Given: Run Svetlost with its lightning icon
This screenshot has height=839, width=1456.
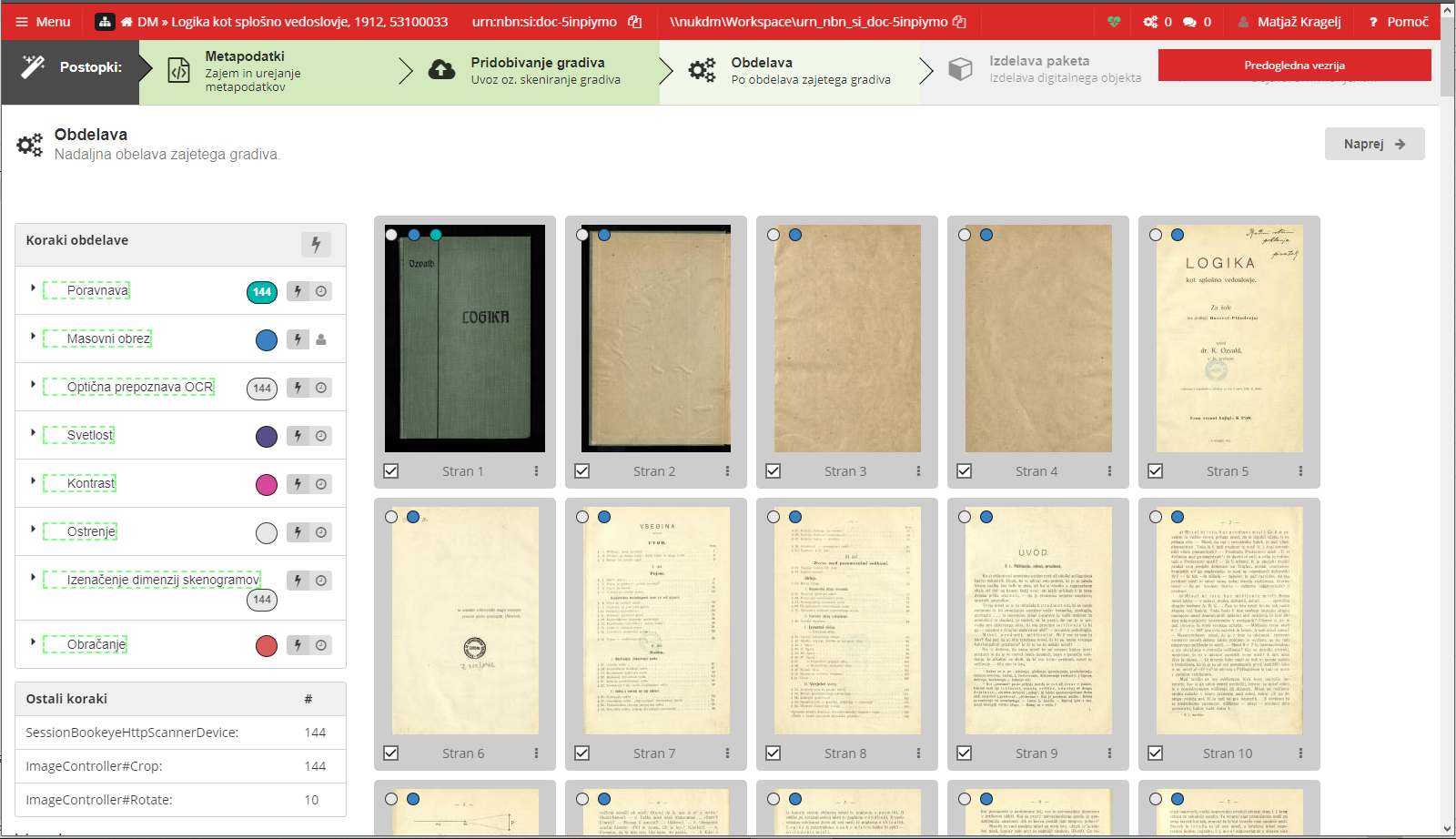Looking at the screenshot, I should 298,436.
